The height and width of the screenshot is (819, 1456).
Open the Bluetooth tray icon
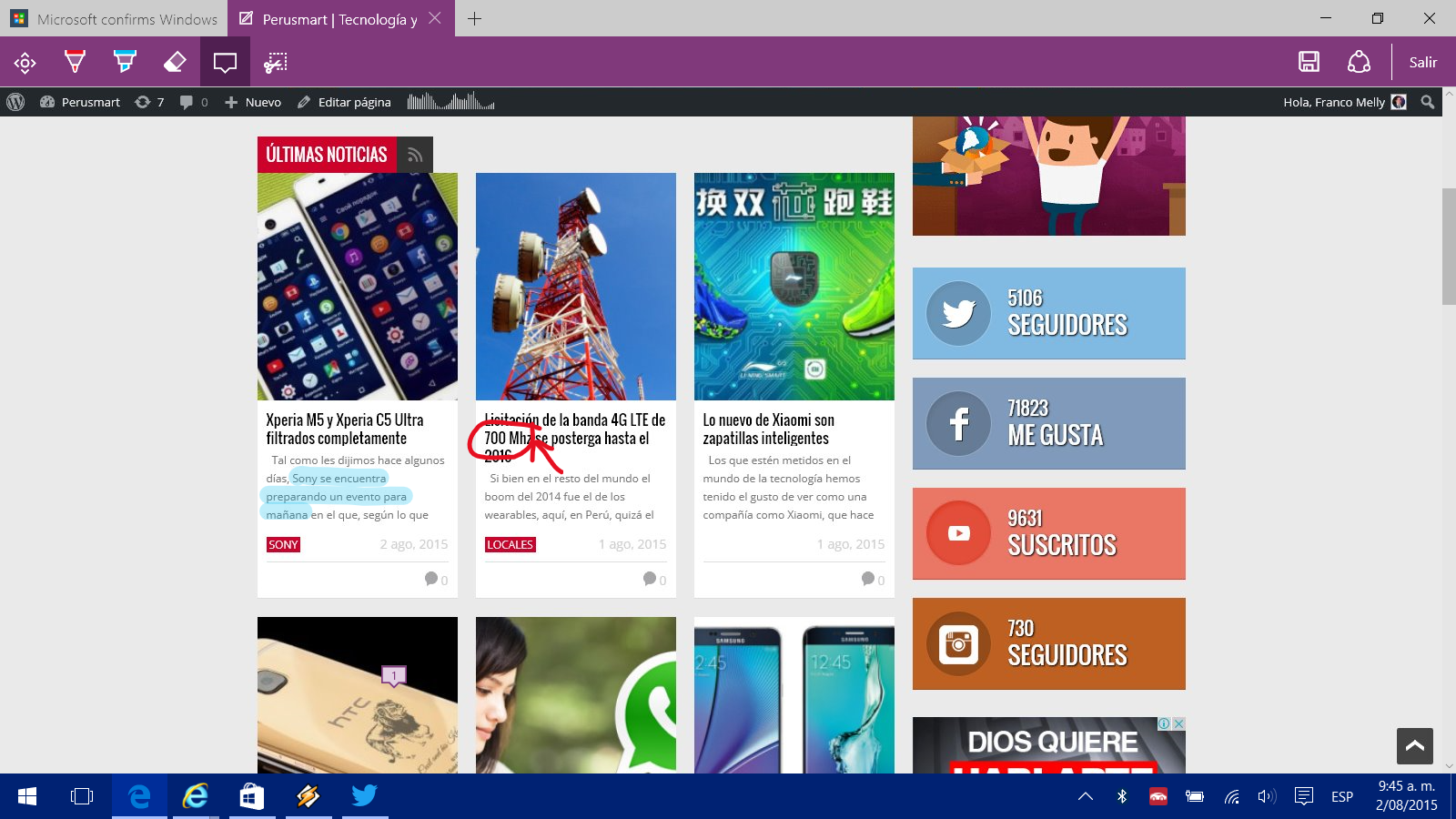click(1122, 796)
